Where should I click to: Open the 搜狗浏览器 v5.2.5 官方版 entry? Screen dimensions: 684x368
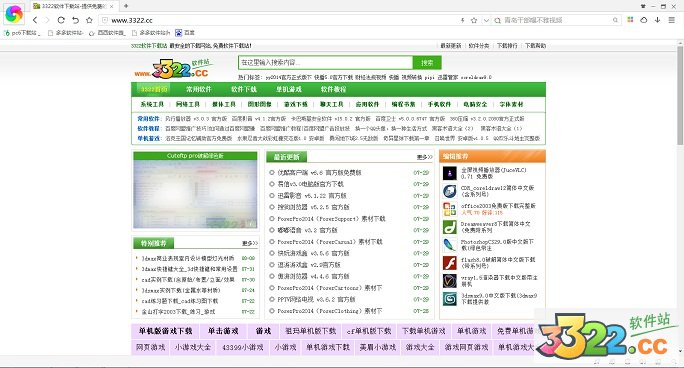pyautogui.click(x=313, y=207)
